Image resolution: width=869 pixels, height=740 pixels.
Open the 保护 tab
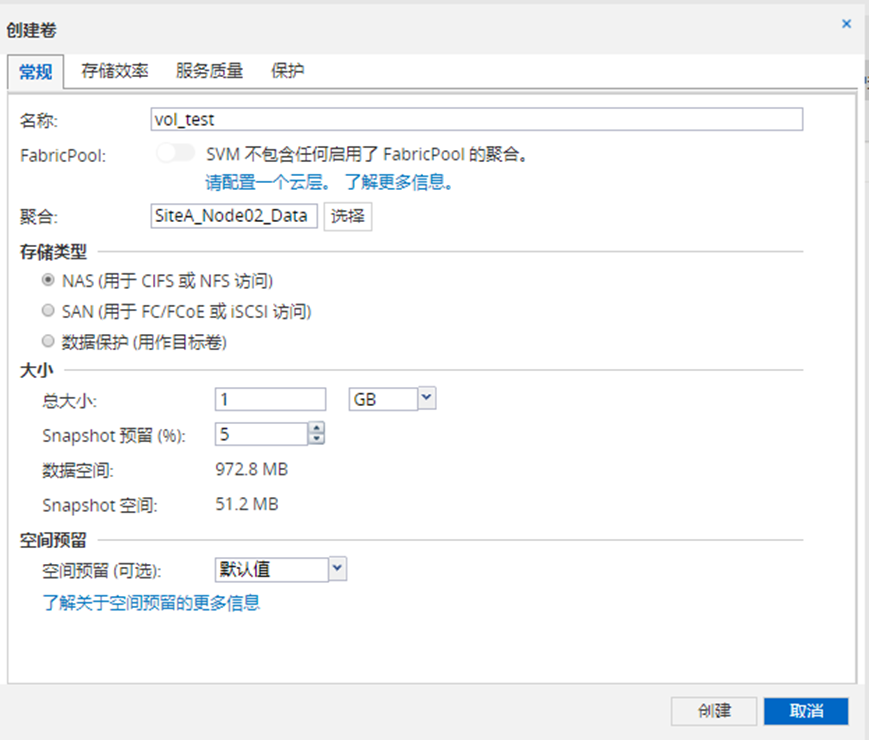(288, 71)
